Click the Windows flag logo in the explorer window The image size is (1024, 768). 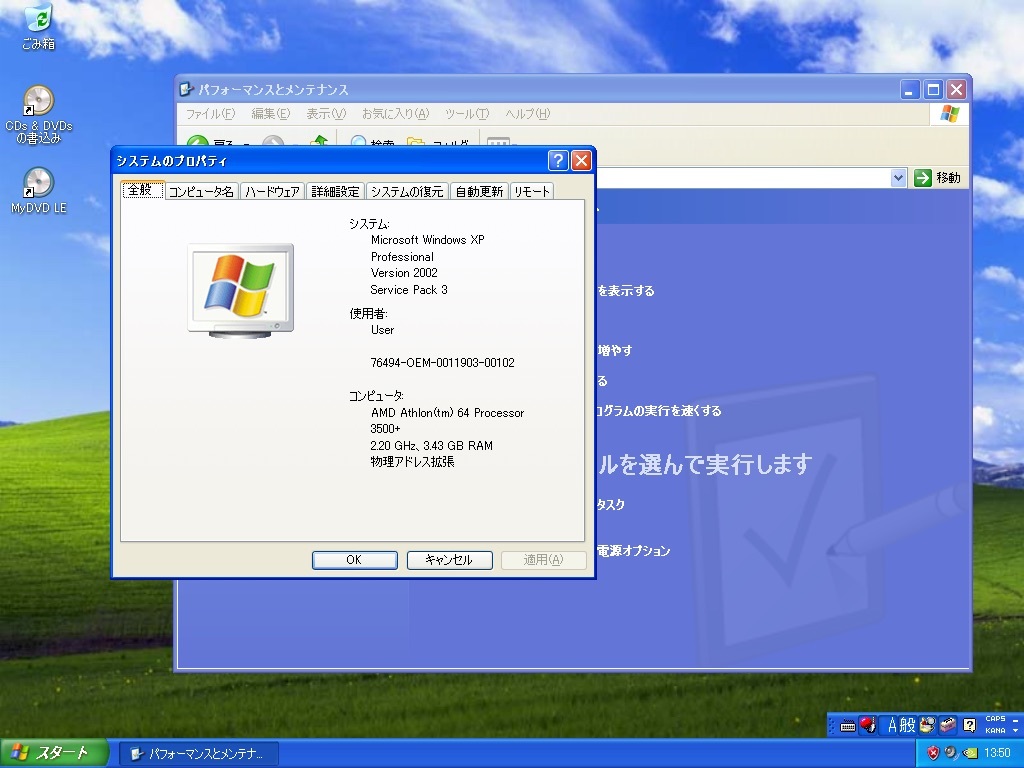950,114
